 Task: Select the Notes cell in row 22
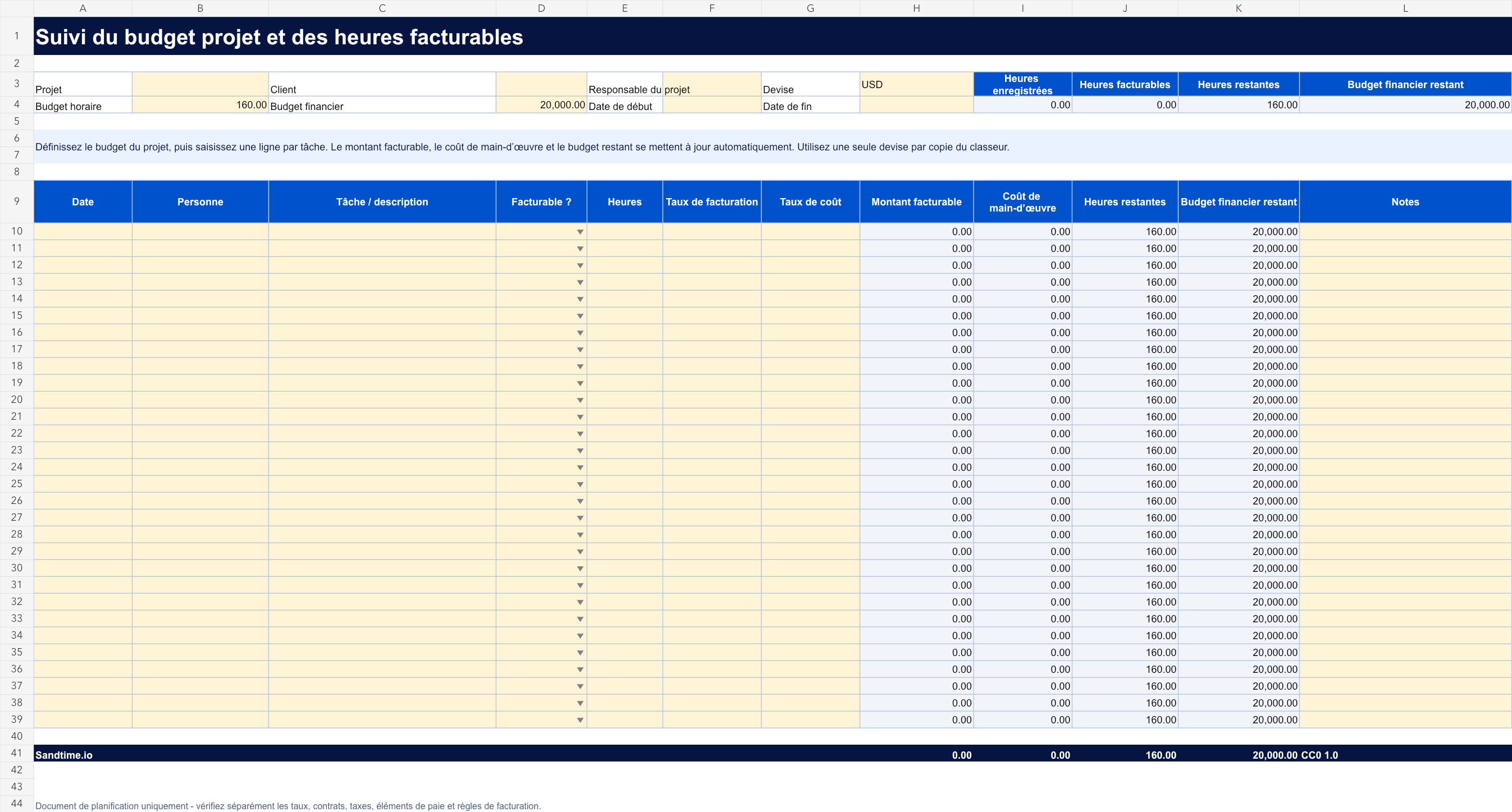pos(1405,434)
